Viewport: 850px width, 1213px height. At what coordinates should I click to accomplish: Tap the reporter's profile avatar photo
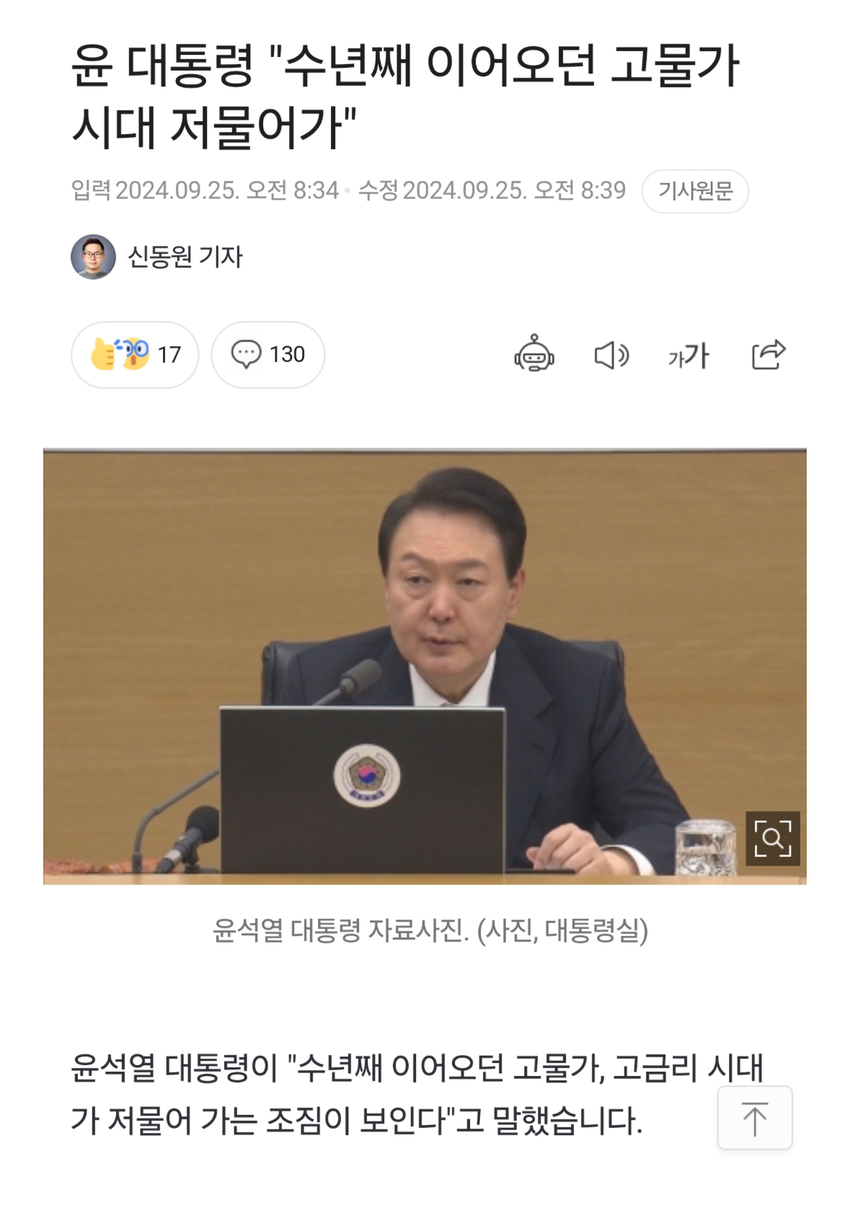click(x=93, y=257)
